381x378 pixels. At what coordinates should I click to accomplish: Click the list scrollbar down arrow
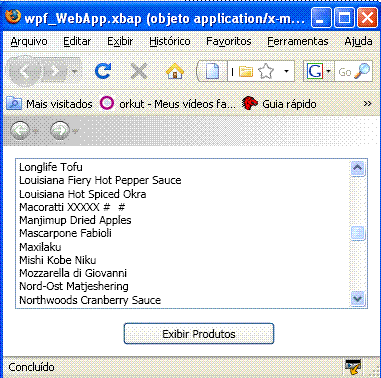[x=358, y=299]
